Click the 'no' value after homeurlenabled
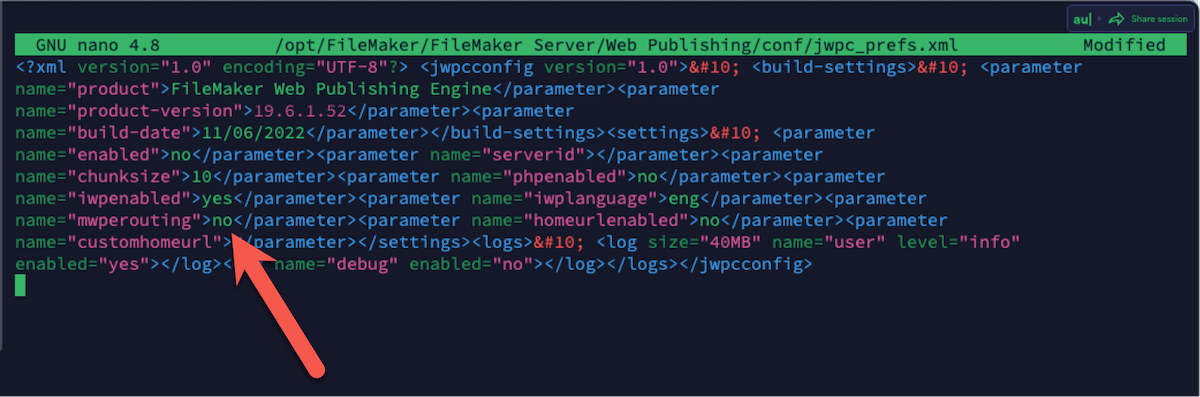Viewport: 1200px width, 397px height. (708, 220)
